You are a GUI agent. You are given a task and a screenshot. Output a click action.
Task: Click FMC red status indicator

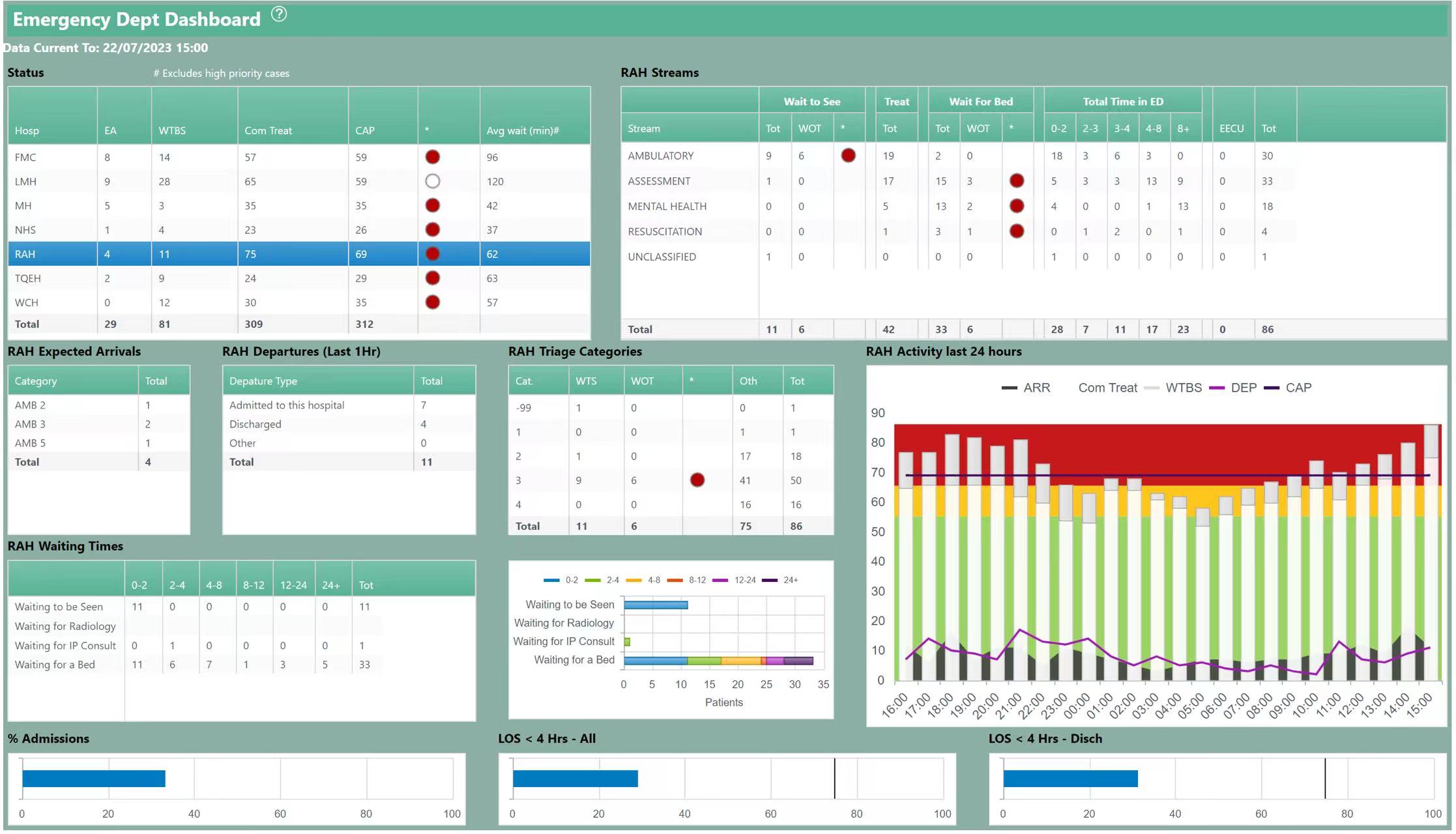tap(432, 157)
